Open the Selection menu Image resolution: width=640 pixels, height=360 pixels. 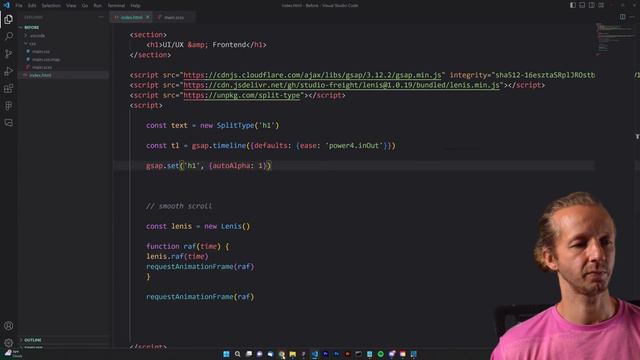coord(51,6)
